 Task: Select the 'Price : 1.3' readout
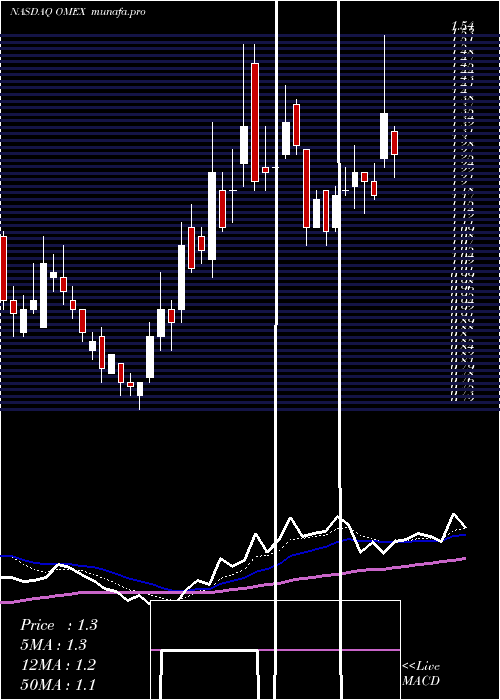(58, 625)
